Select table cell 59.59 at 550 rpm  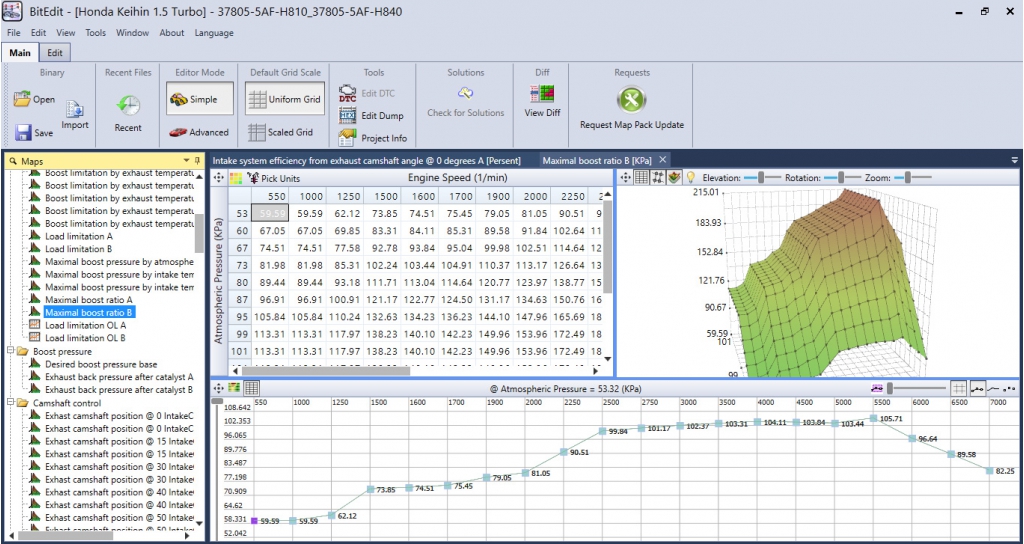point(270,213)
